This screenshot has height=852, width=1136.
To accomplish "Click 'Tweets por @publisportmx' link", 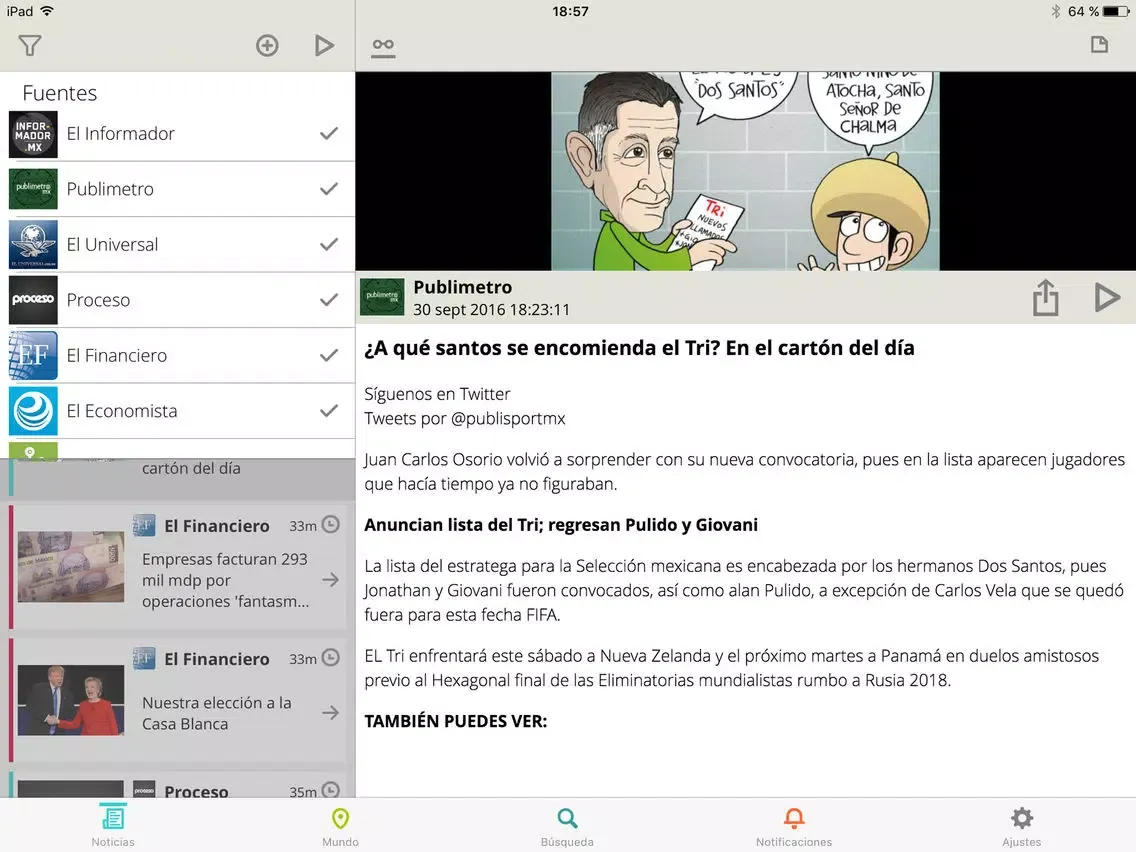I will (x=465, y=419).
